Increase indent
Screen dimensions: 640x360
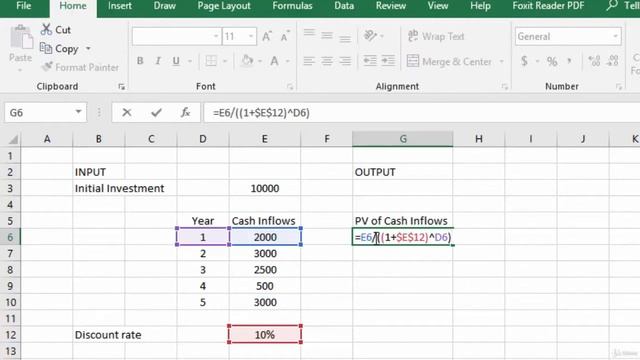[388, 61]
